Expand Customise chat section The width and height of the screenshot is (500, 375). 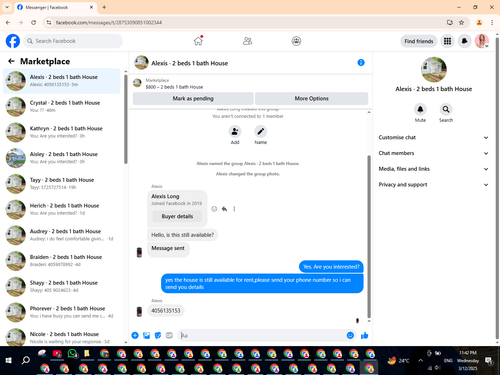[x=433, y=137]
